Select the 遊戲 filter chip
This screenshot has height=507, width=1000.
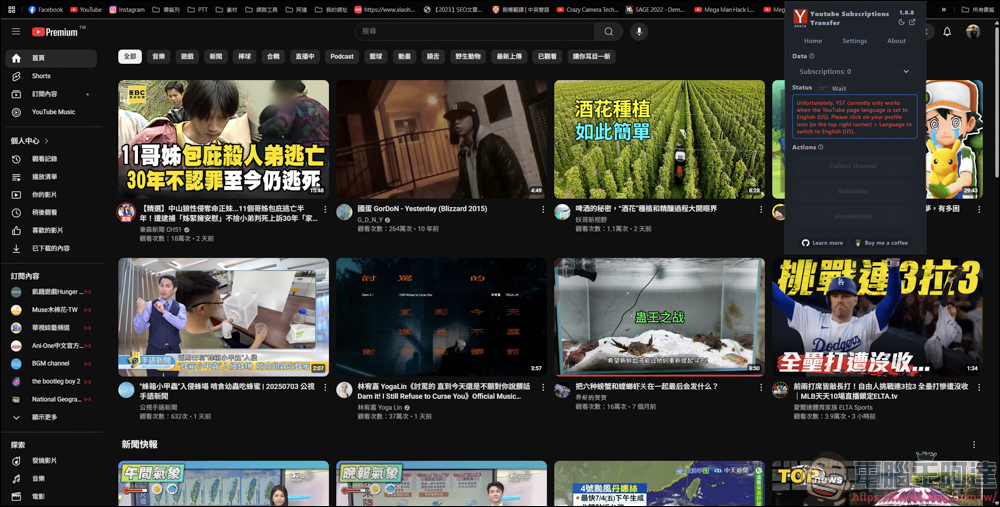188,56
